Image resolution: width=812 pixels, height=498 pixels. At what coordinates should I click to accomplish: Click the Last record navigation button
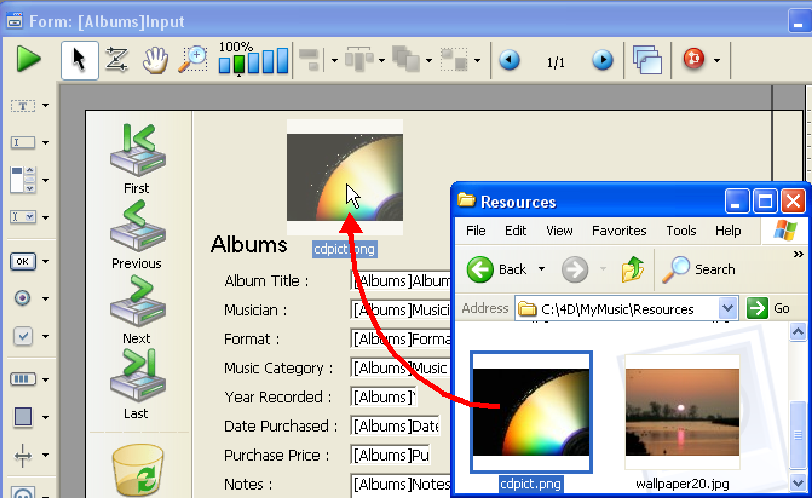(x=137, y=384)
